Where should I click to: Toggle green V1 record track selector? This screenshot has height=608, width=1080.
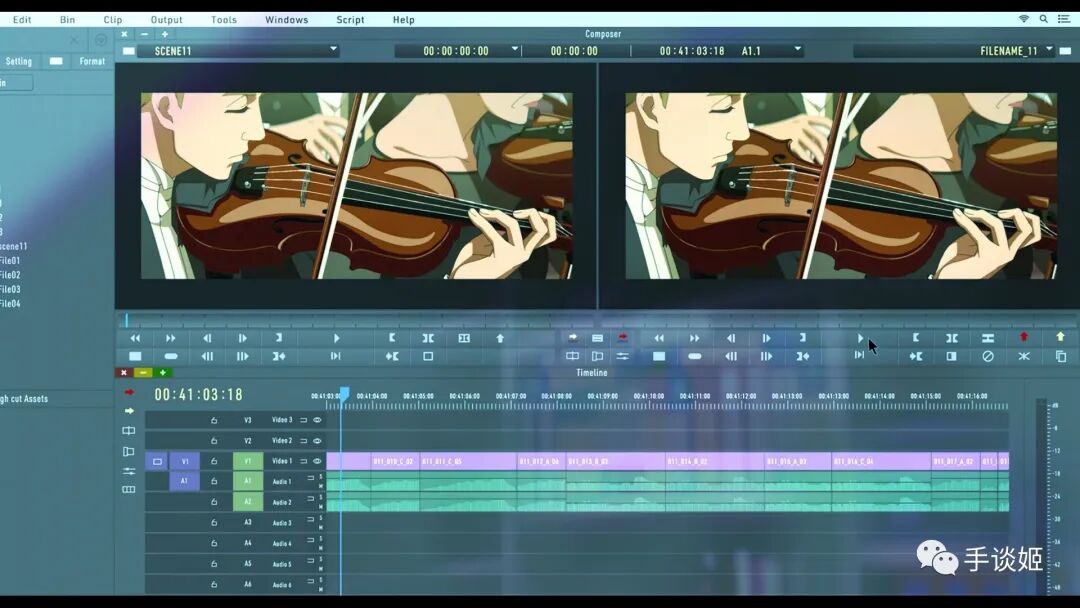pos(248,461)
